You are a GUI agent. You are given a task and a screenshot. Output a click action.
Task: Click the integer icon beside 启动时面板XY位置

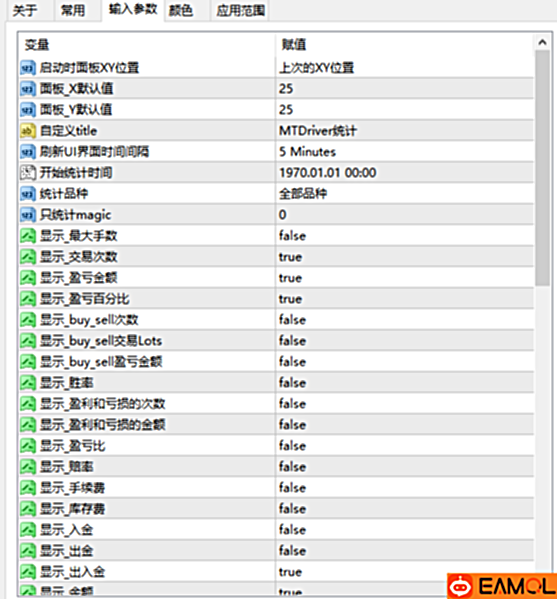(x=28, y=68)
